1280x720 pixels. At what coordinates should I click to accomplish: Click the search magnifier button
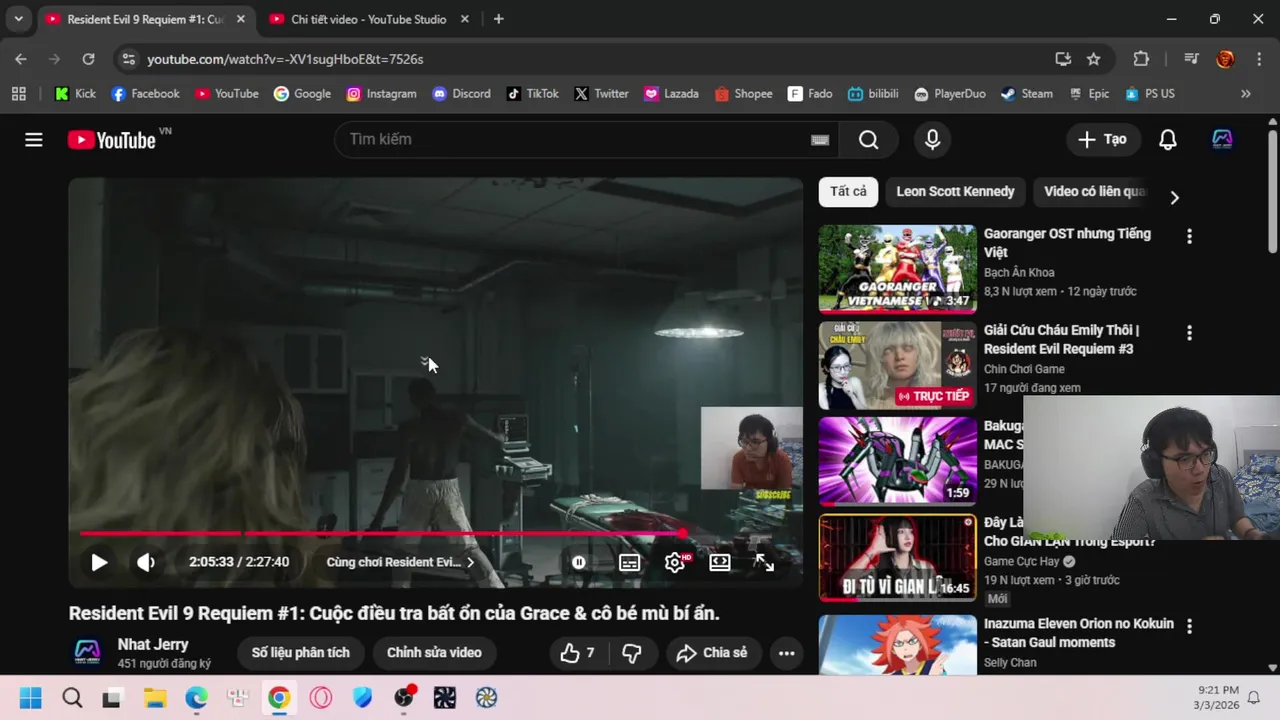pos(868,140)
